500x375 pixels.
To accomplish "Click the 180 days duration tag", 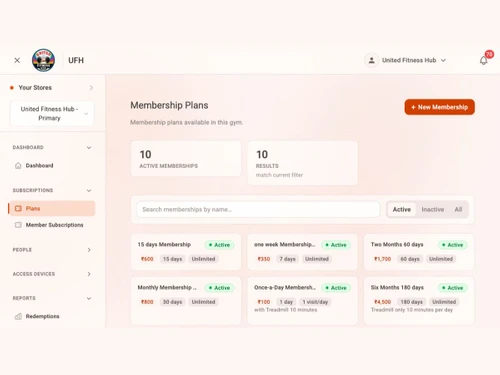I will 412,302.
